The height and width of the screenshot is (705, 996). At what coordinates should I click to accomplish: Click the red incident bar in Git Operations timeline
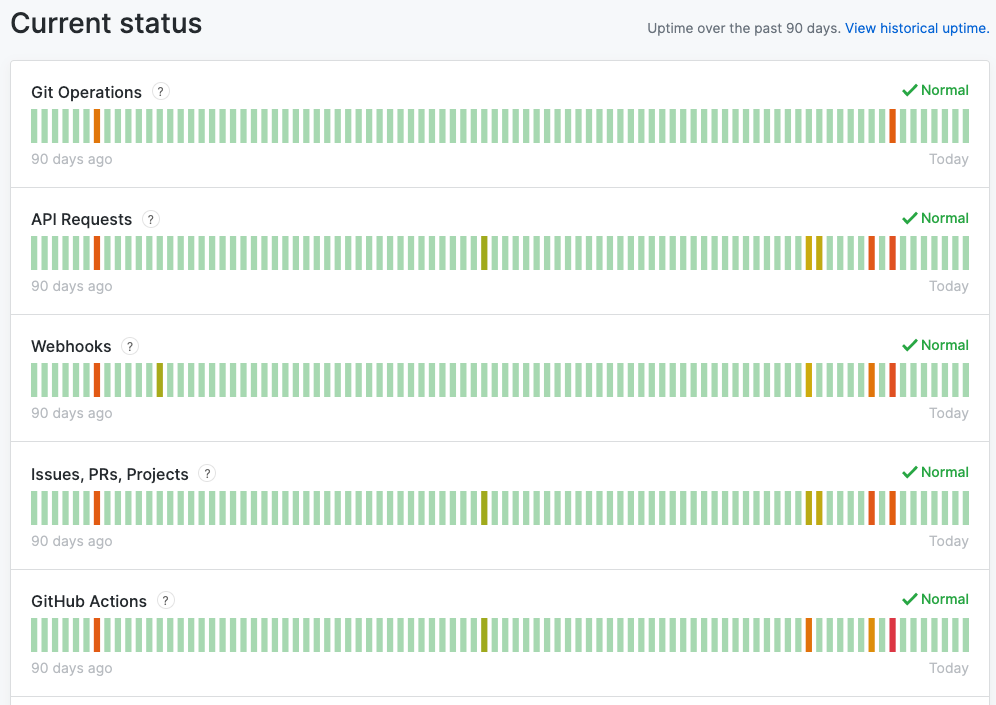pos(894,126)
